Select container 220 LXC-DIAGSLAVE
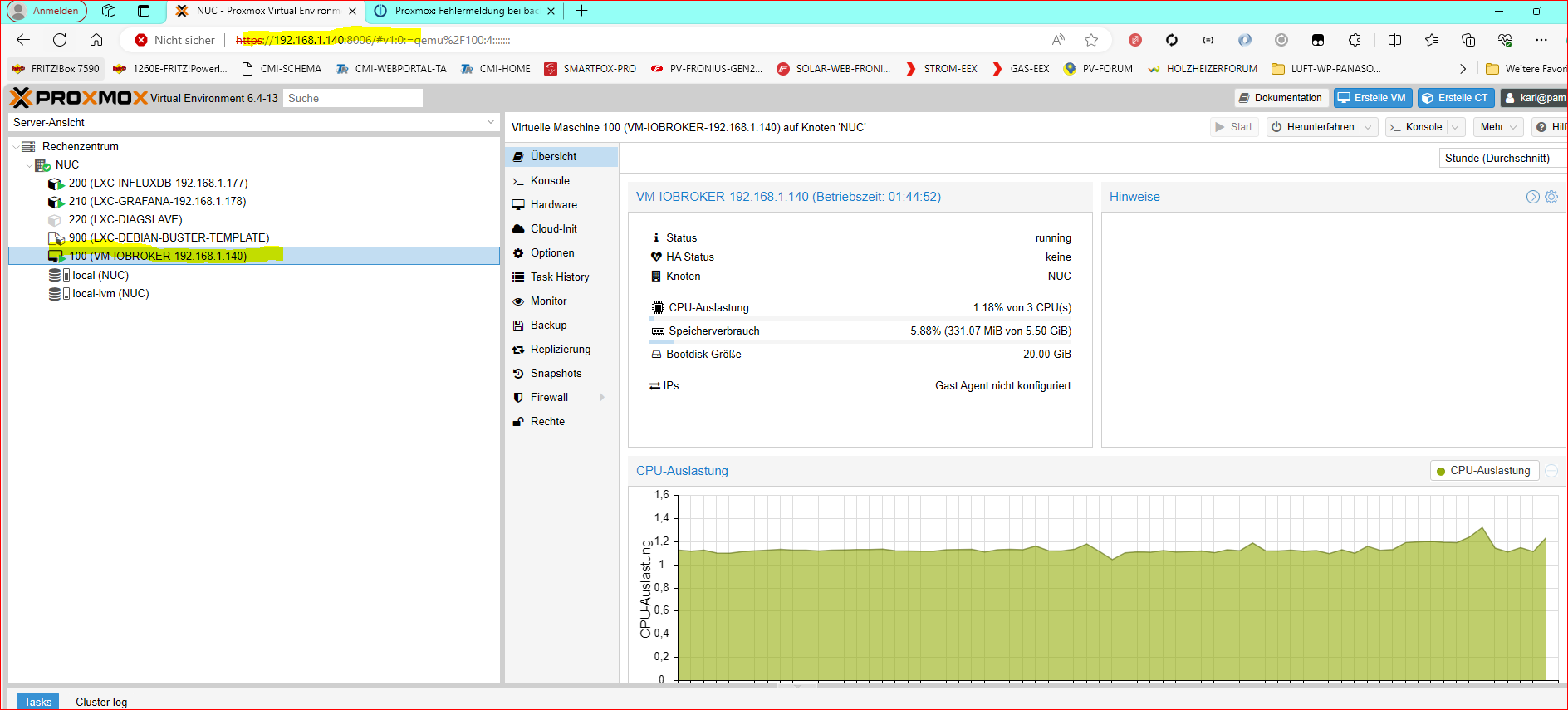Viewport: 1568px width, 710px height. 125,219
